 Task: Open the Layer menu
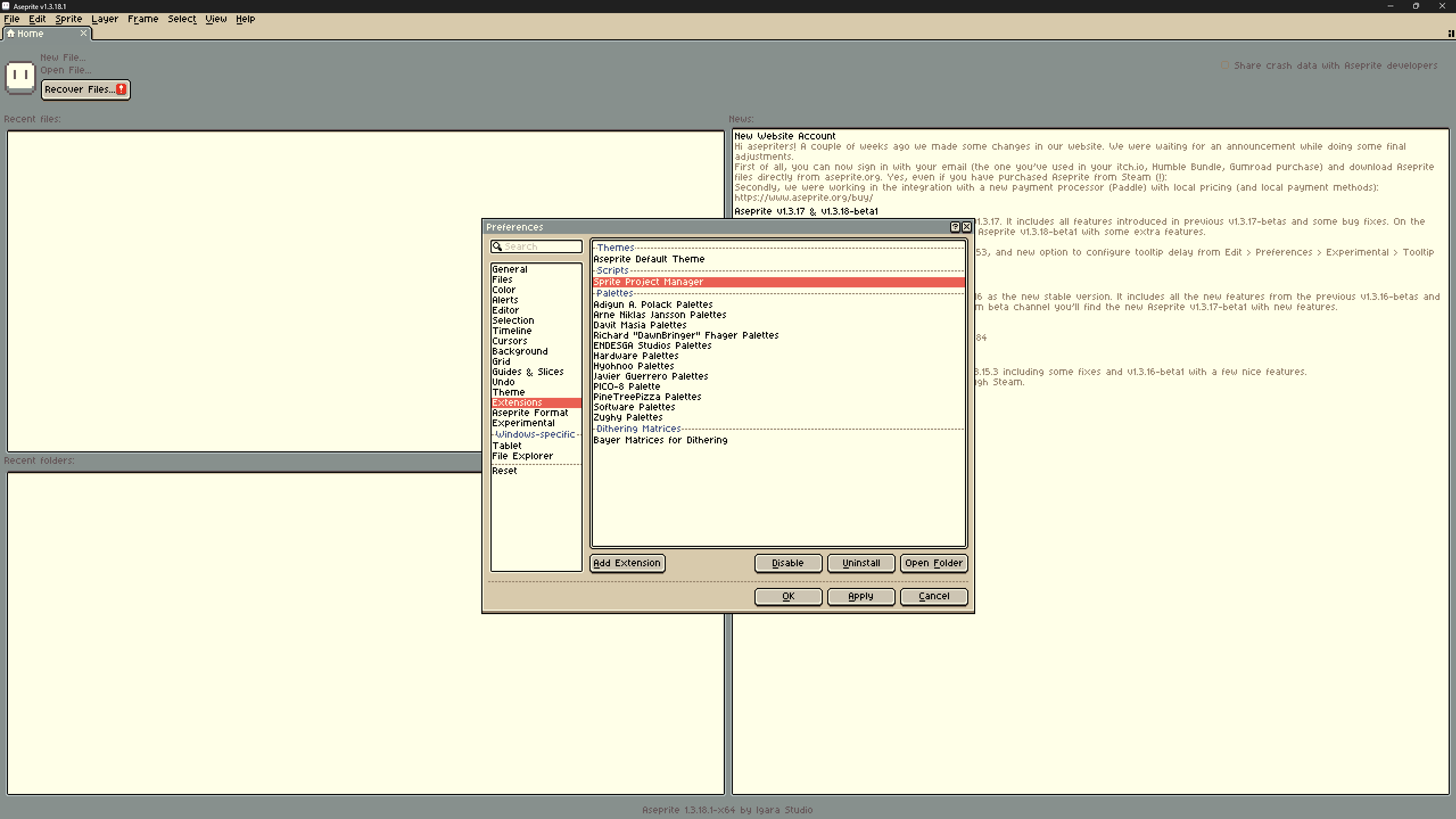pyautogui.click(x=105, y=19)
